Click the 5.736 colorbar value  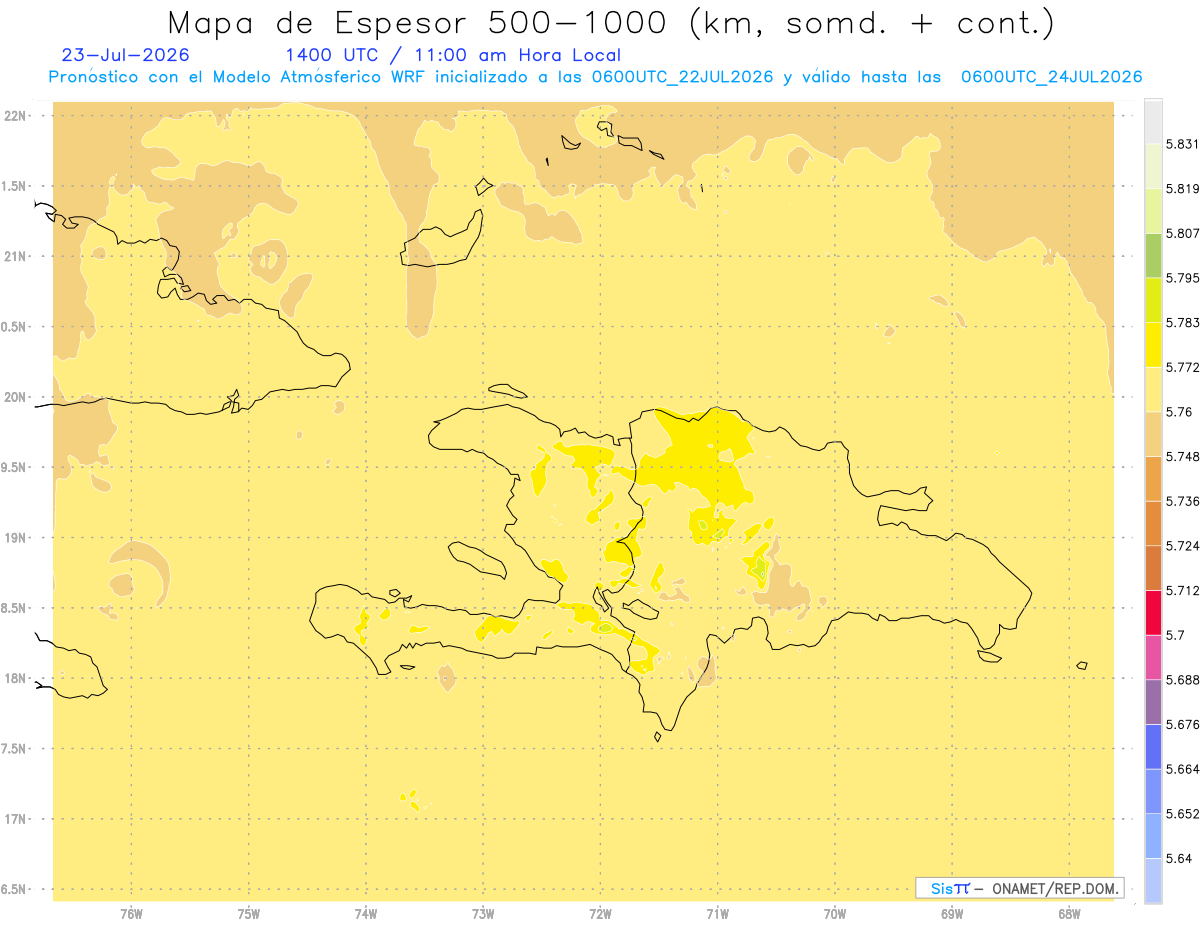[1183, 501]
